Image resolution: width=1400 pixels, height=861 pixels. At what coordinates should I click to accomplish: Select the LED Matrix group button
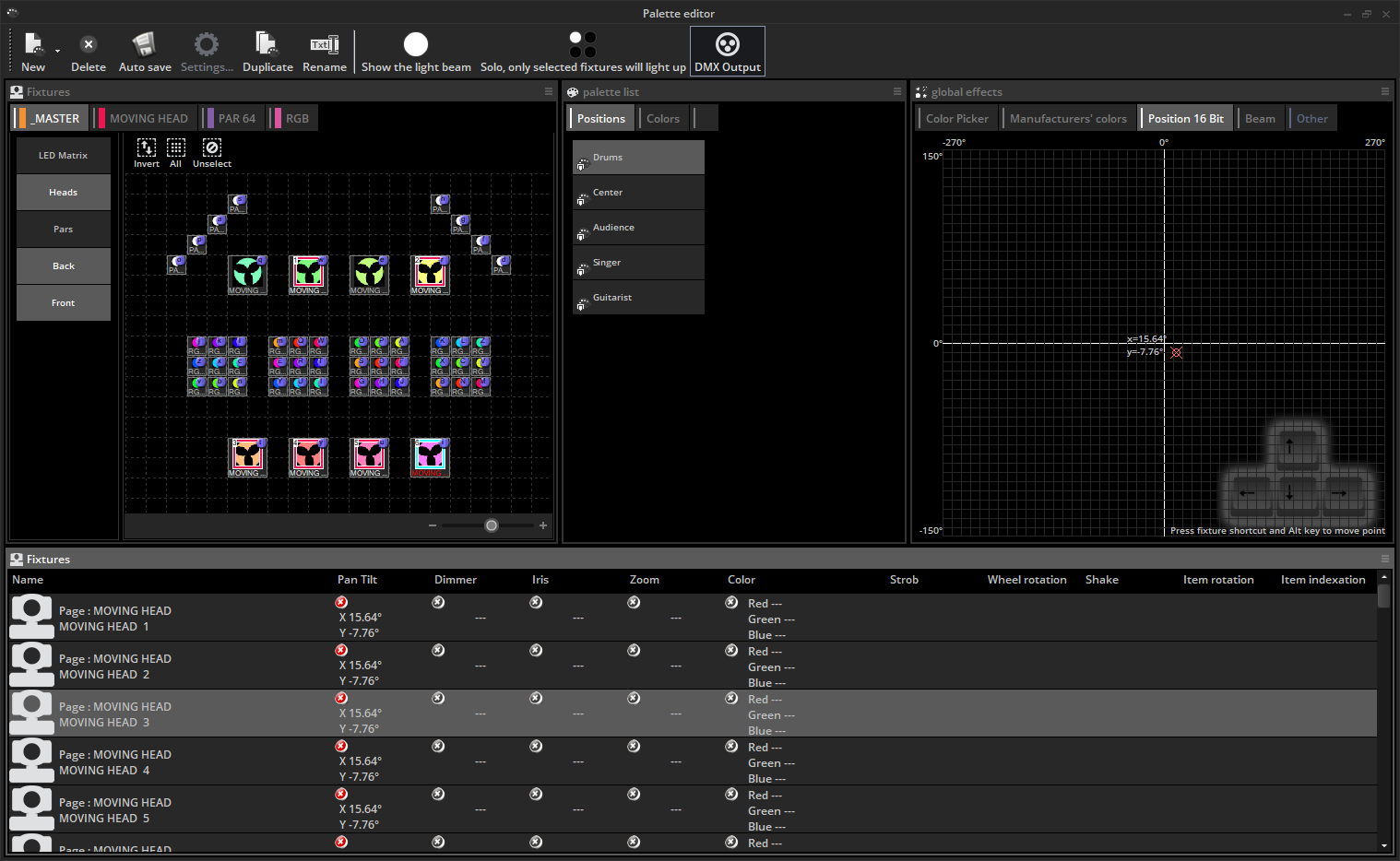[x=64, y=156]
